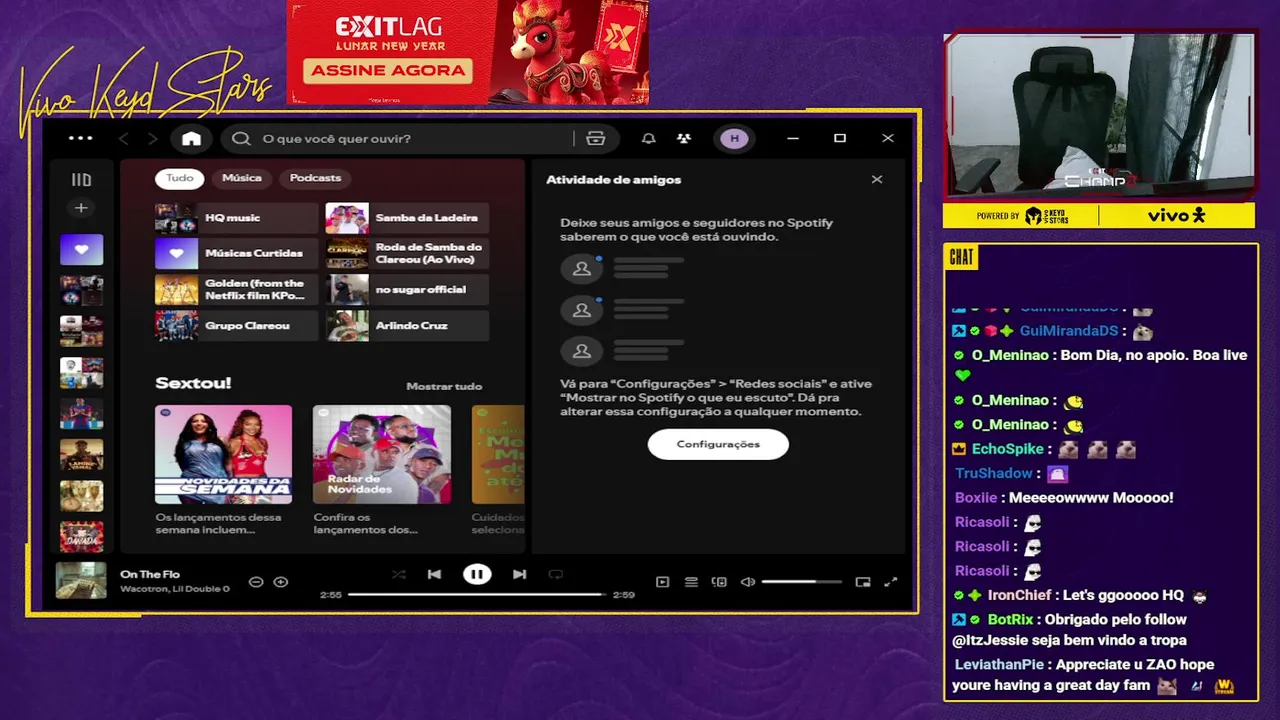
Task: Navigate back with the left arrow
Action: point(124,139)
